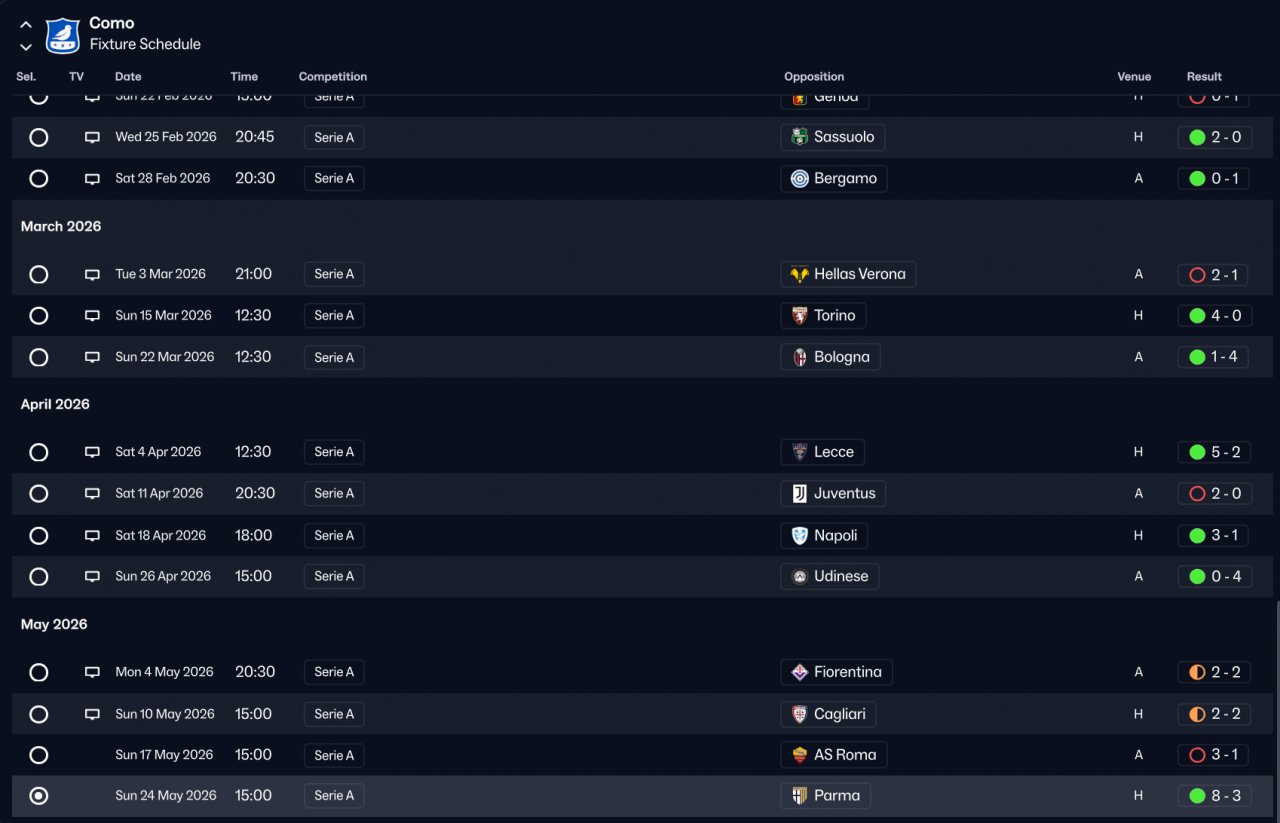Viewport: 1280px width, 823px height.
Task: Click the Parma club crest icon
Action: (x=799, y=796)
